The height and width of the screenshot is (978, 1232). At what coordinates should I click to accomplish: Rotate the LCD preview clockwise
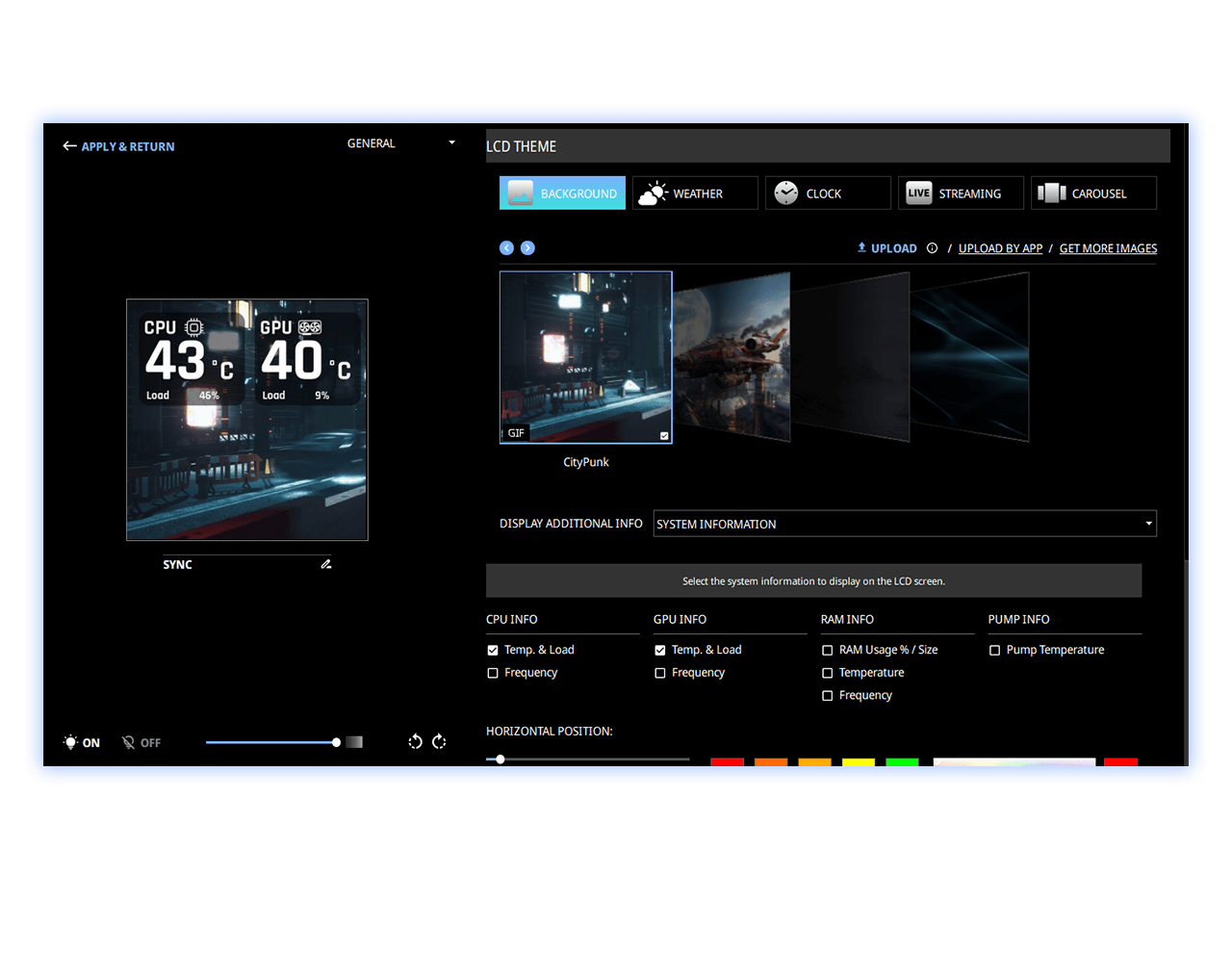[x=439, y=741]
